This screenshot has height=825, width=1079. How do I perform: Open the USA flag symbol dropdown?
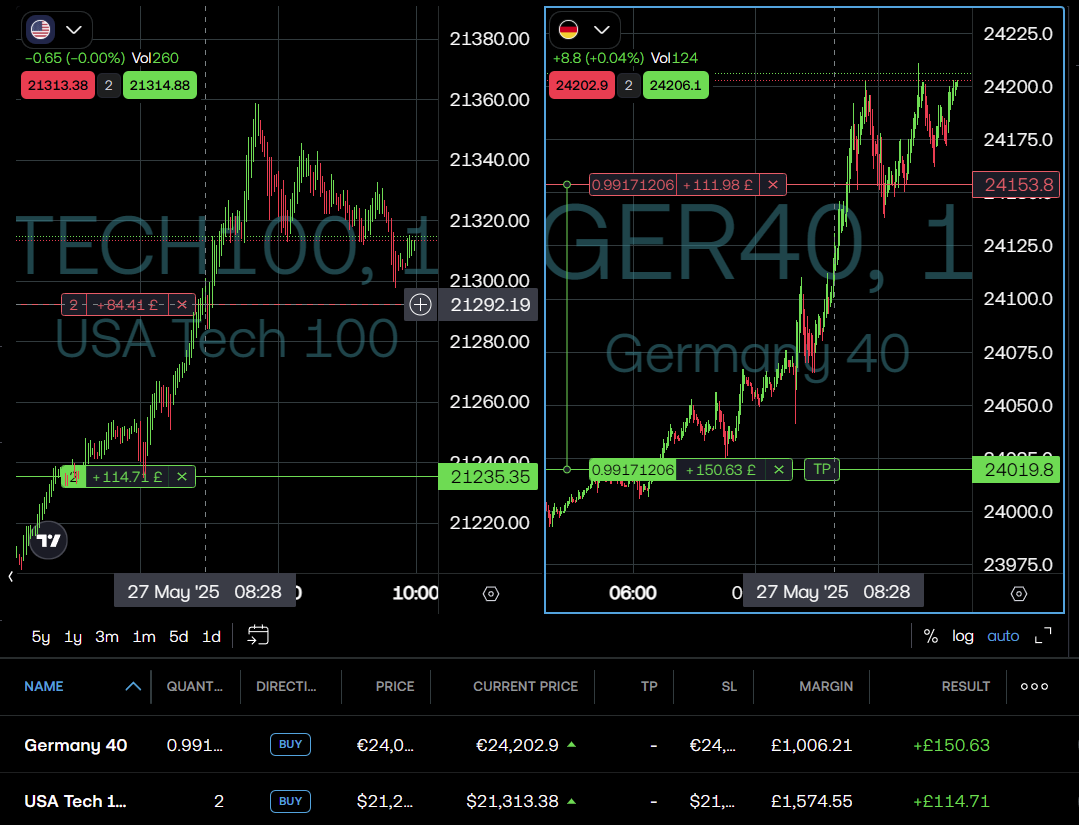tap(57, 30)
